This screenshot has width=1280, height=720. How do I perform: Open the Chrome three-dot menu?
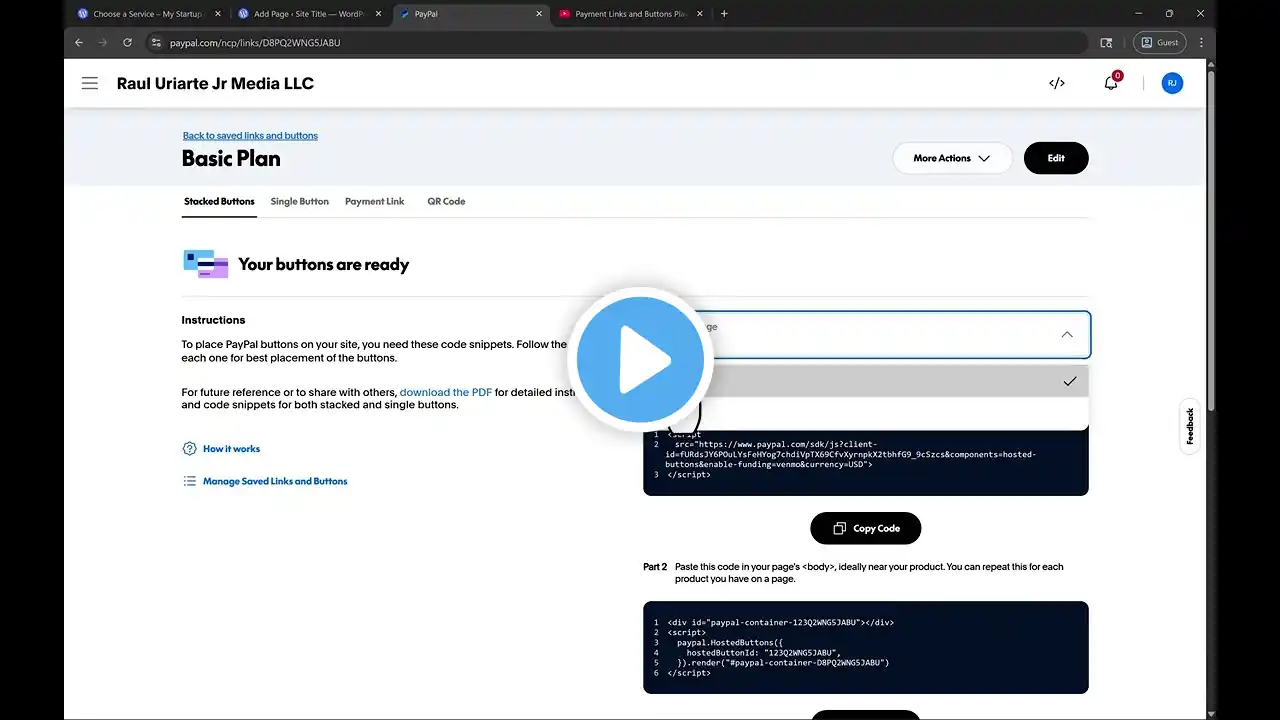1203,43
